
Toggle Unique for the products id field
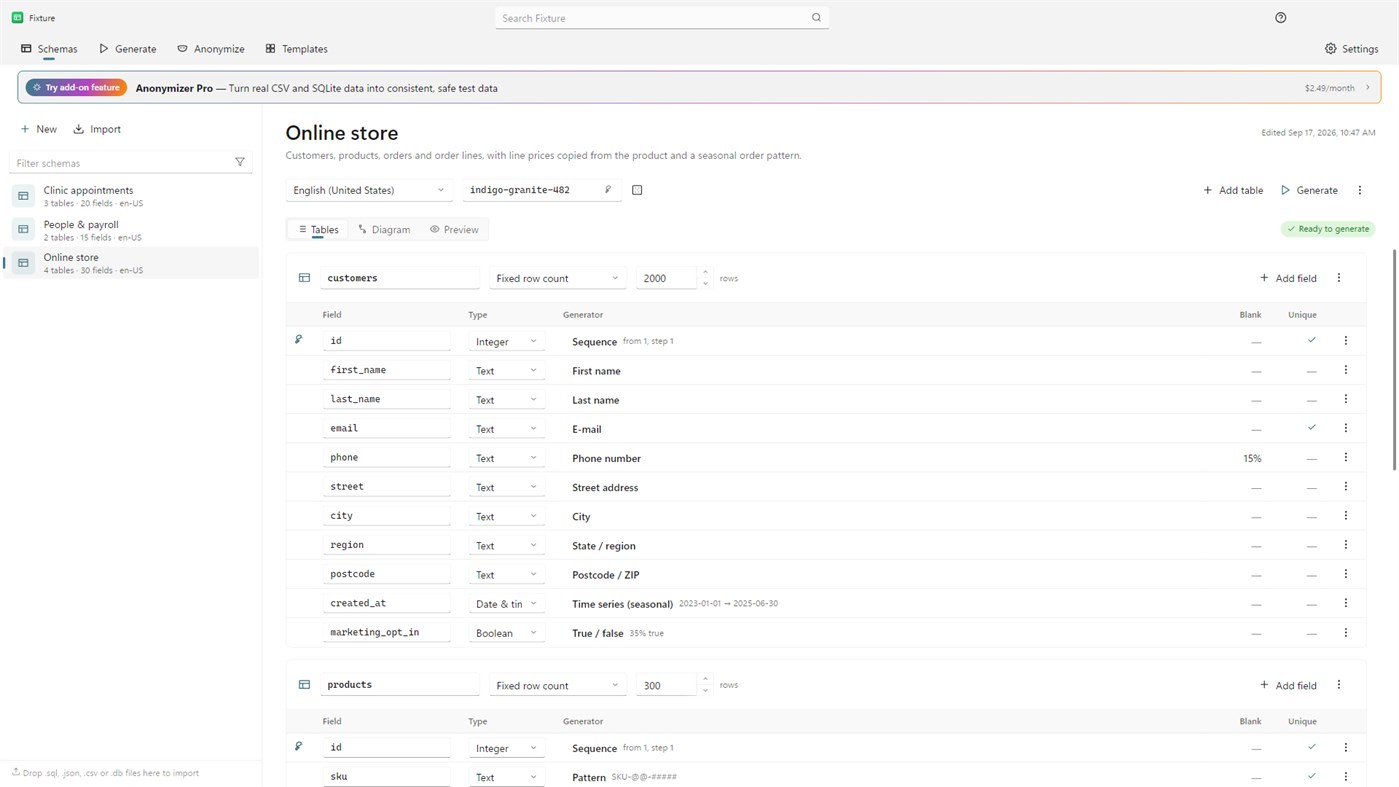[x=1312, y=747]
